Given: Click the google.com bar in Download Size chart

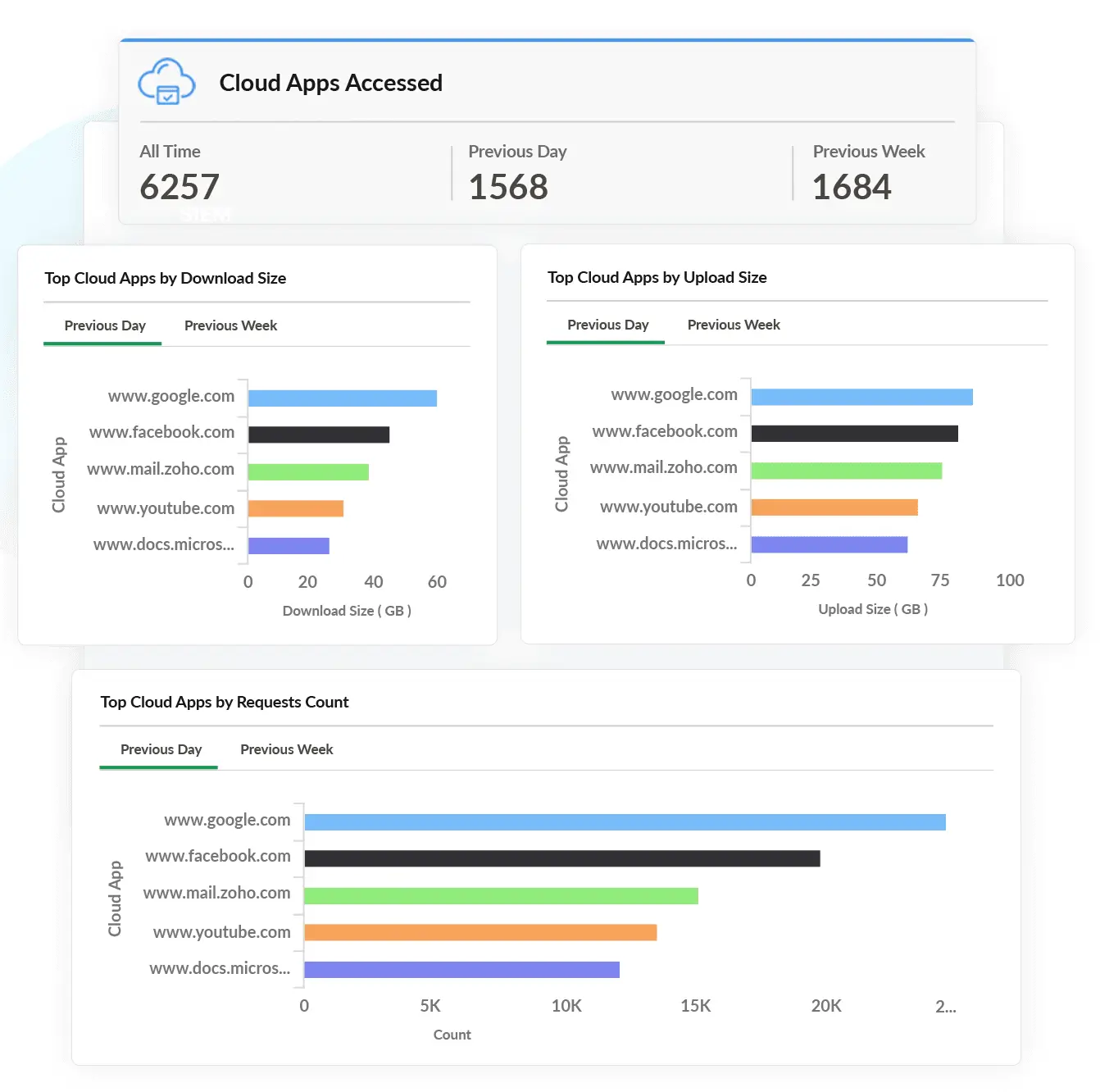Looking at the screenshot, I should tap(343, 398).
